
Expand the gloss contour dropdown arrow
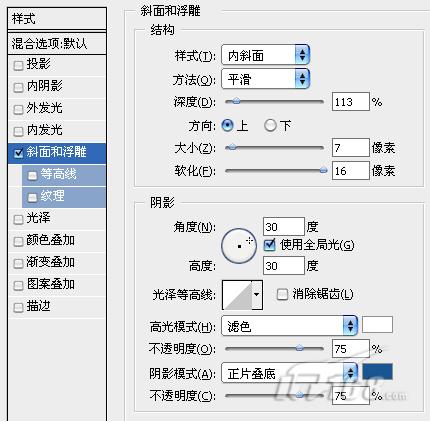[x=257, y=295]
